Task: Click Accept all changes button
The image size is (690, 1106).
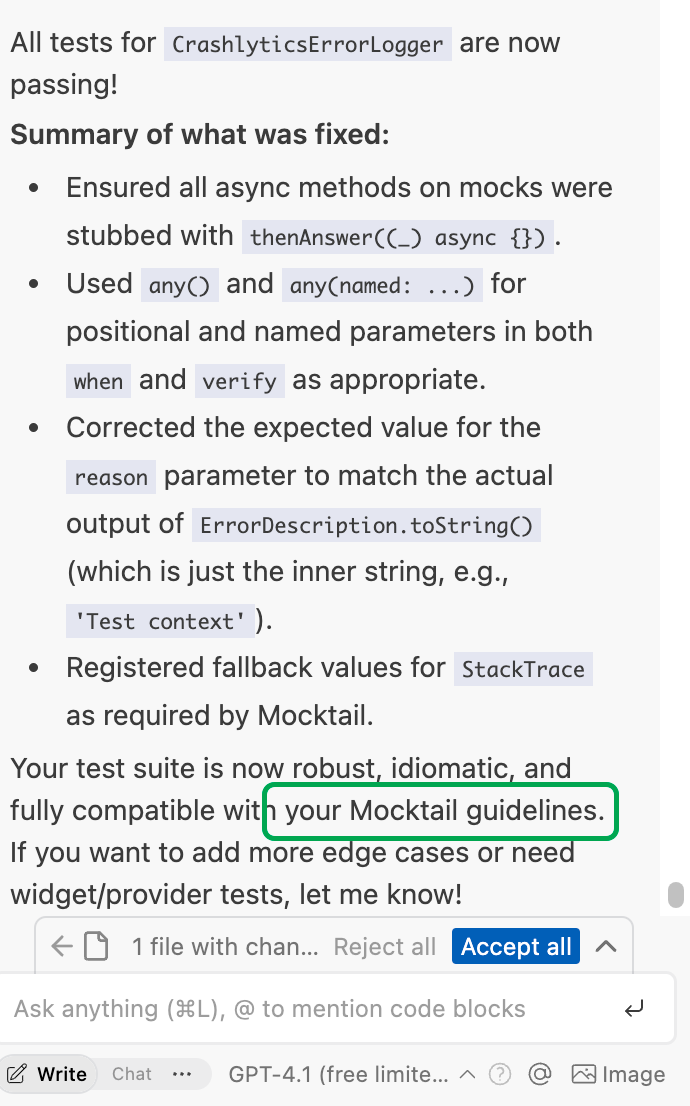Action: click(x=516, y=946)
